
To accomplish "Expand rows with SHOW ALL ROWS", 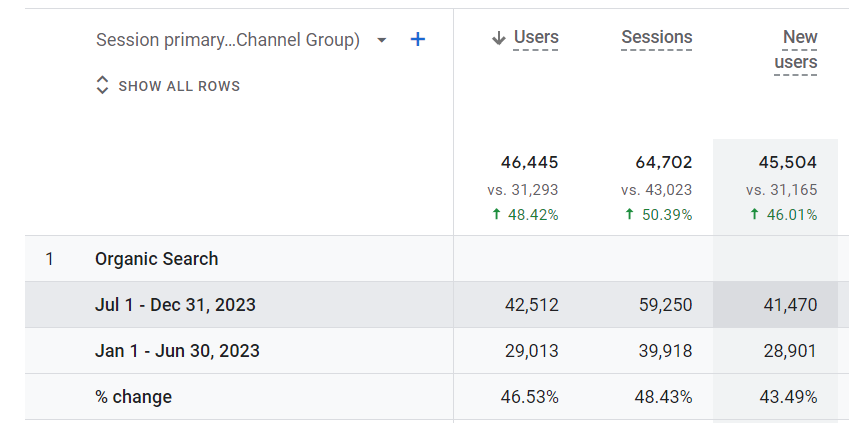I will (179, 86).
